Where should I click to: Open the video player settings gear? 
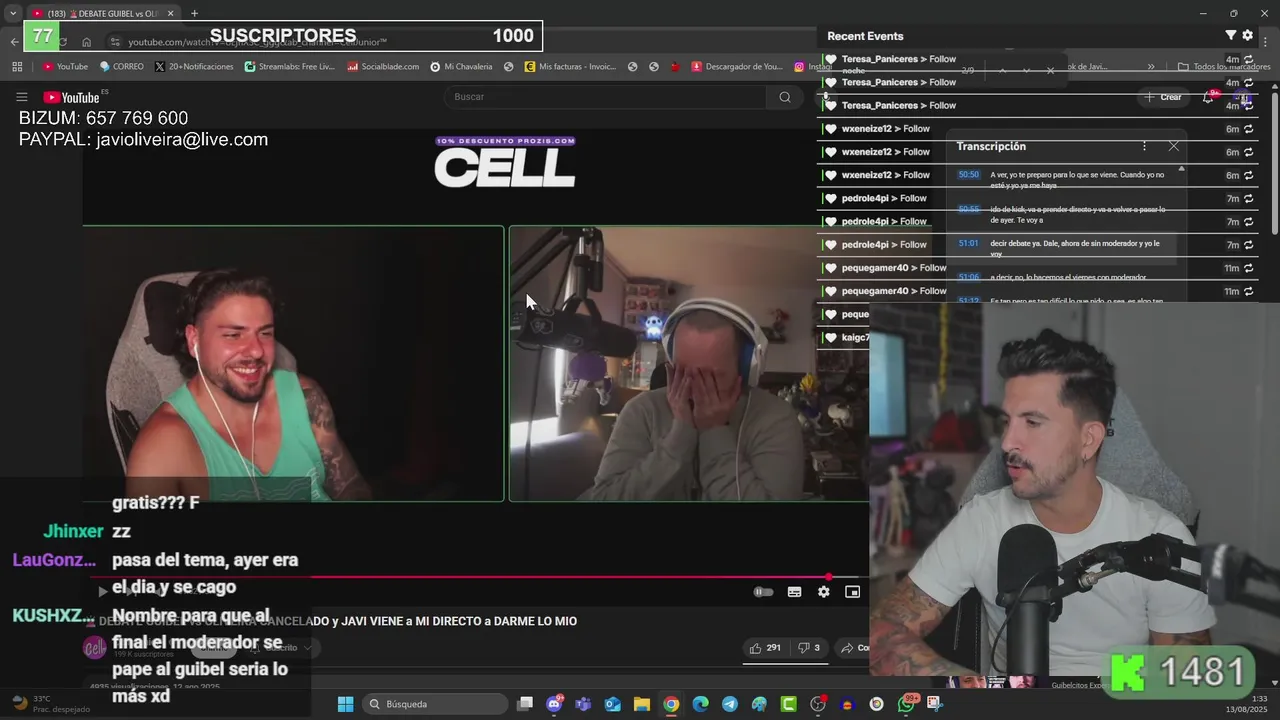[x=823, y=592]
